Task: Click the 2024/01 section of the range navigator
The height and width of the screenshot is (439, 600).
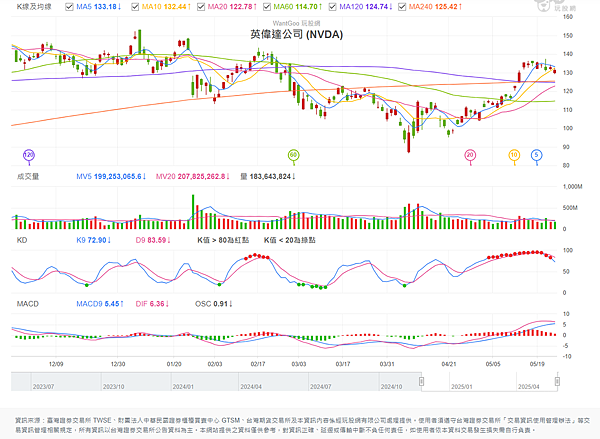Action: click(205, 382)
